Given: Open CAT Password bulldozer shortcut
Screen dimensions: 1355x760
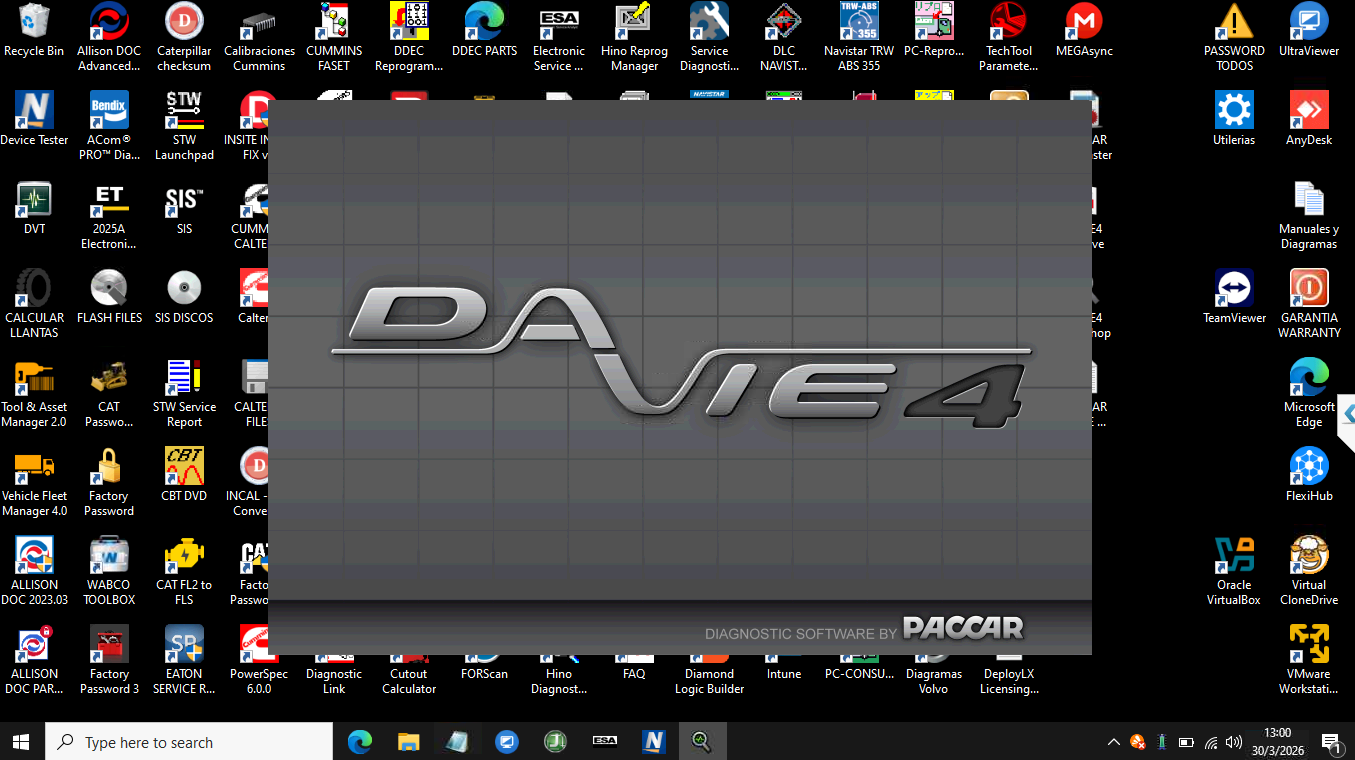Looking at the screenshot, I should pos(109,393).
